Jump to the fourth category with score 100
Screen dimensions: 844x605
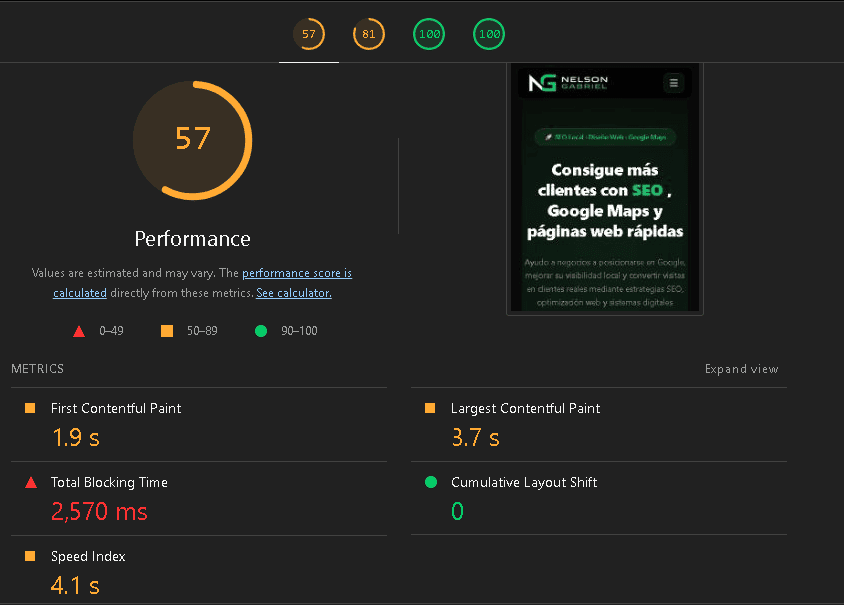(x=489, y=34)
